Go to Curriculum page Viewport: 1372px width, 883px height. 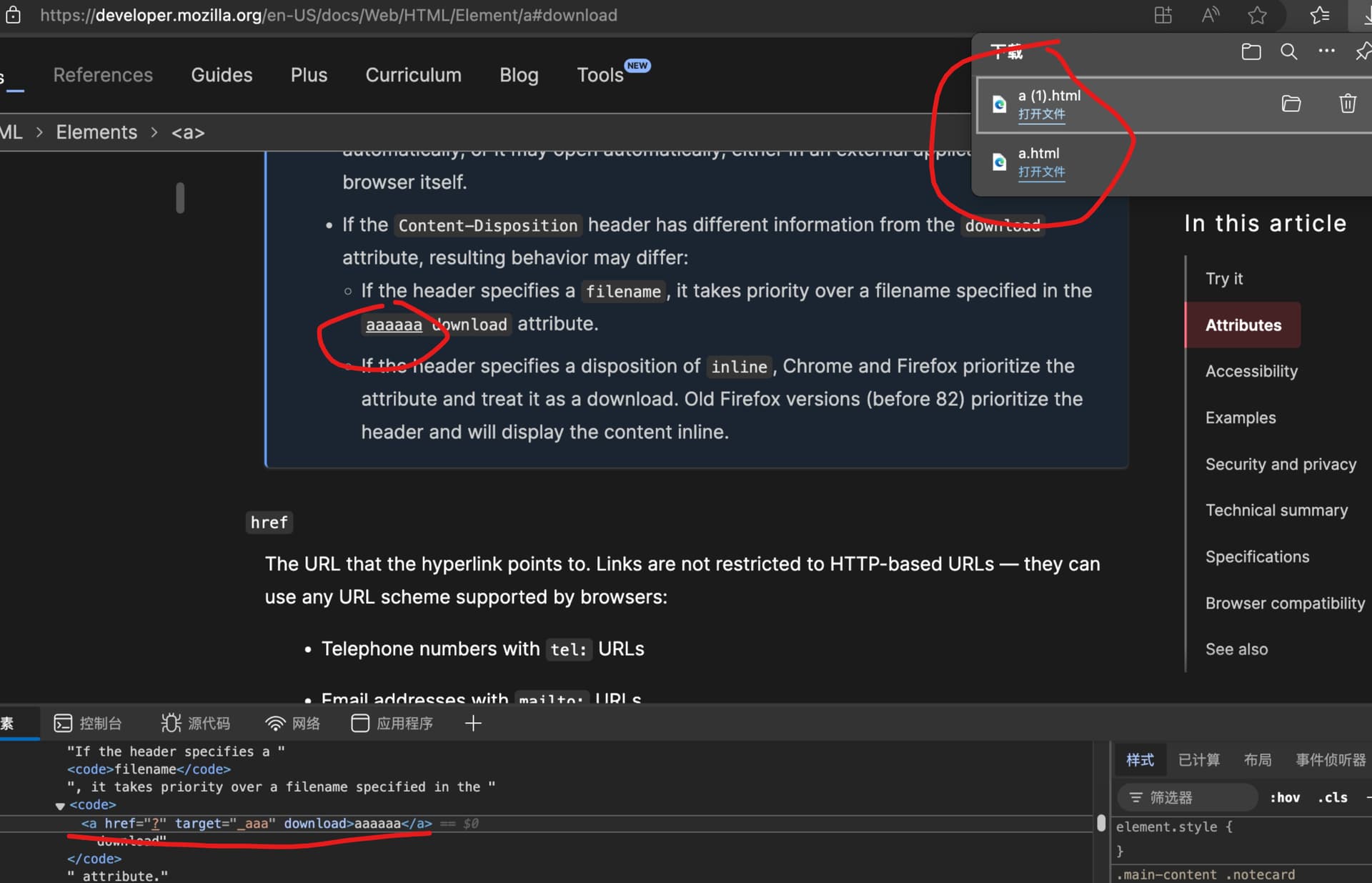pos(413,75)
